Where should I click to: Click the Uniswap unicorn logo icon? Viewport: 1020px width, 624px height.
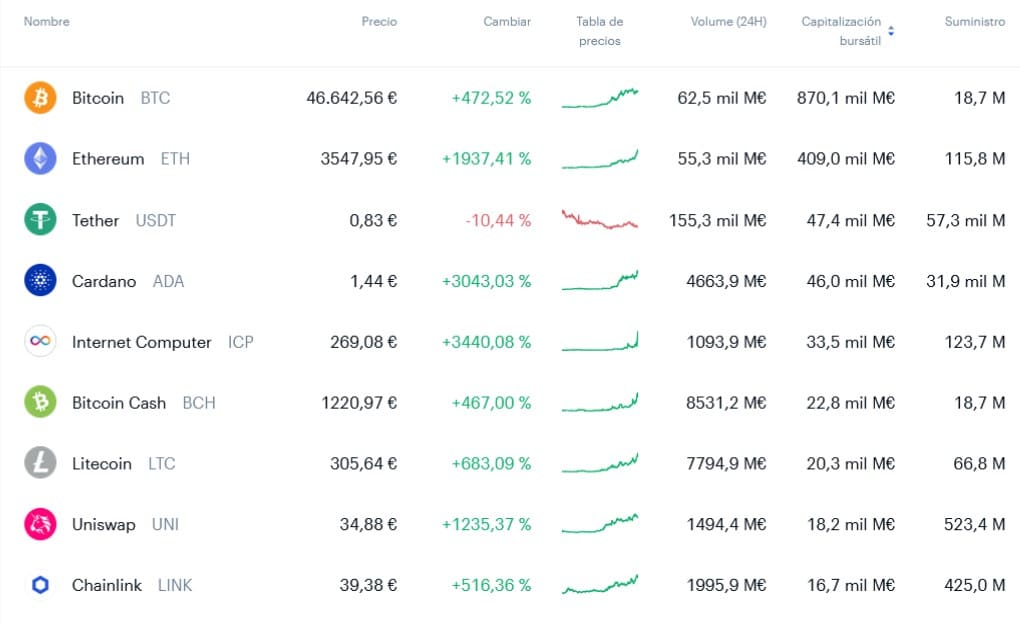tap(40, 524)
